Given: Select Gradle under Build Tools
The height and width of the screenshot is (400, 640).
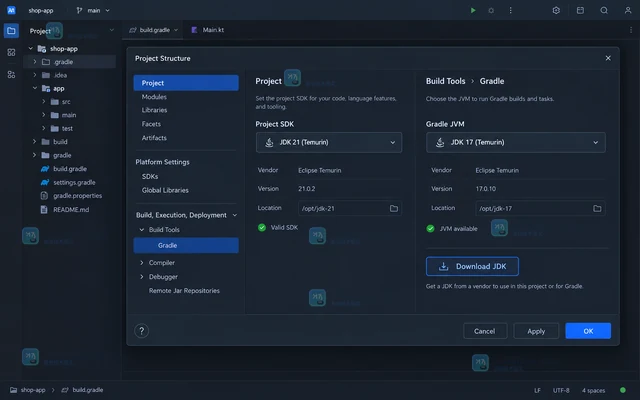Looking at the screenshot, I should (186, 245).
